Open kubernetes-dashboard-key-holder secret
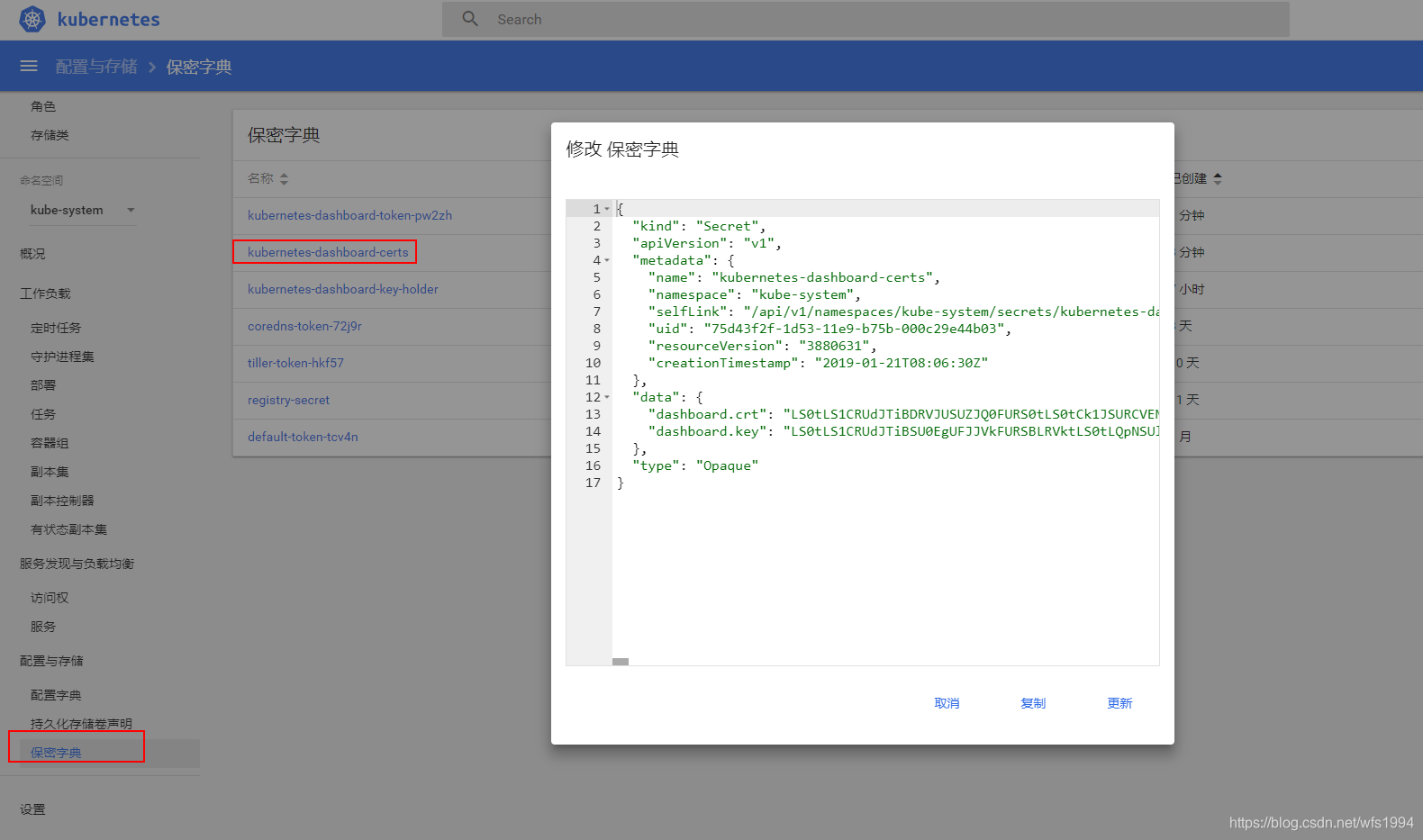Viewport: 1423px width, 840px height. (x=342, y=289)
